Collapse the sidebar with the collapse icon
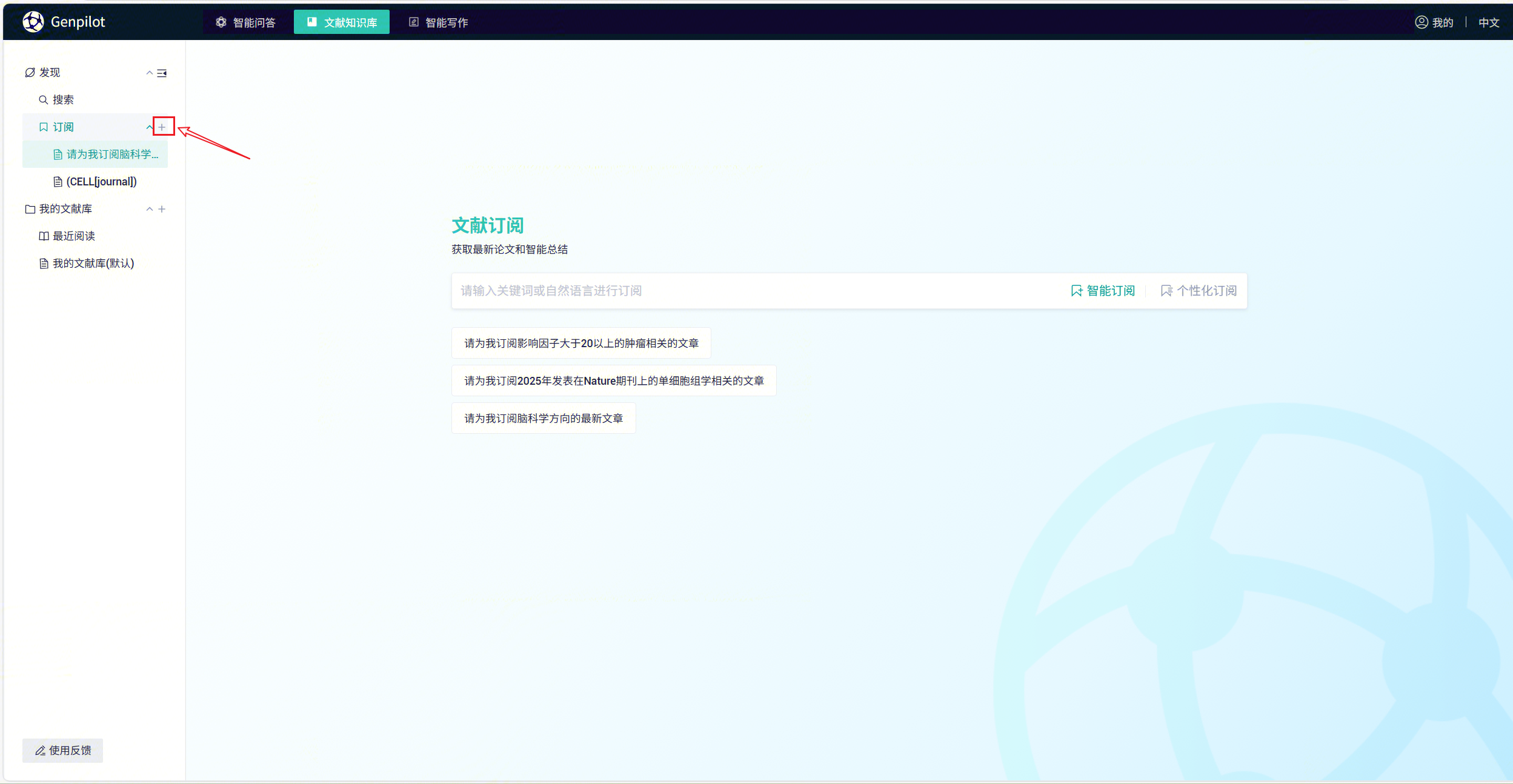The height and width of the screenshot is (784, 1513). (162, 73)
